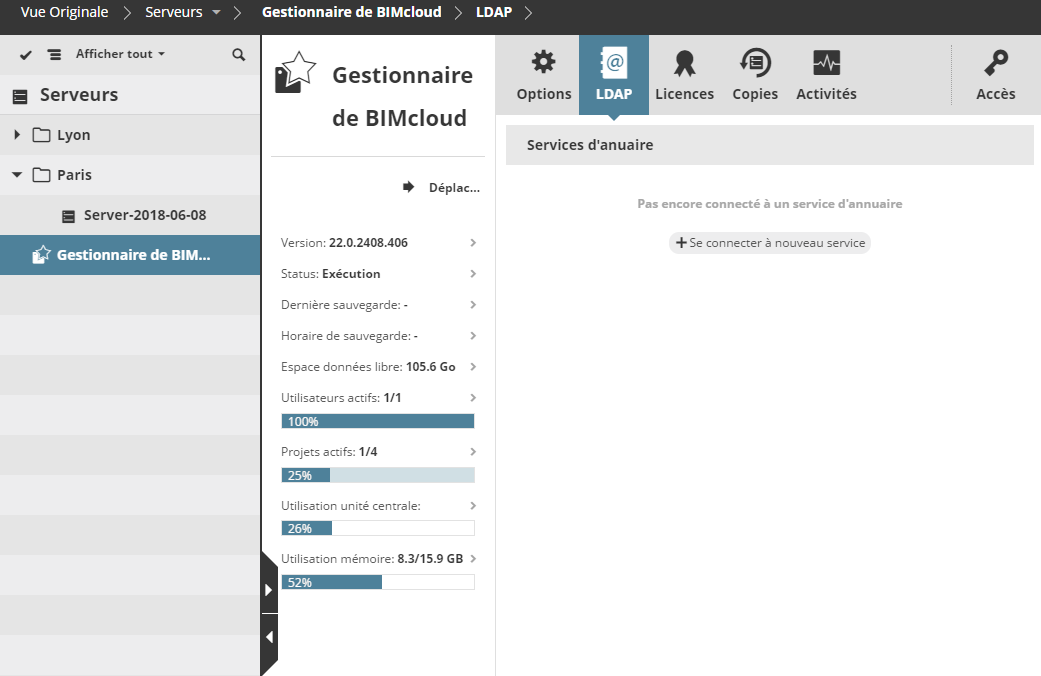Click Gestionnaire de BIMcloud breadcrumb
The image size is (1041, 676).
click(352, 12)
